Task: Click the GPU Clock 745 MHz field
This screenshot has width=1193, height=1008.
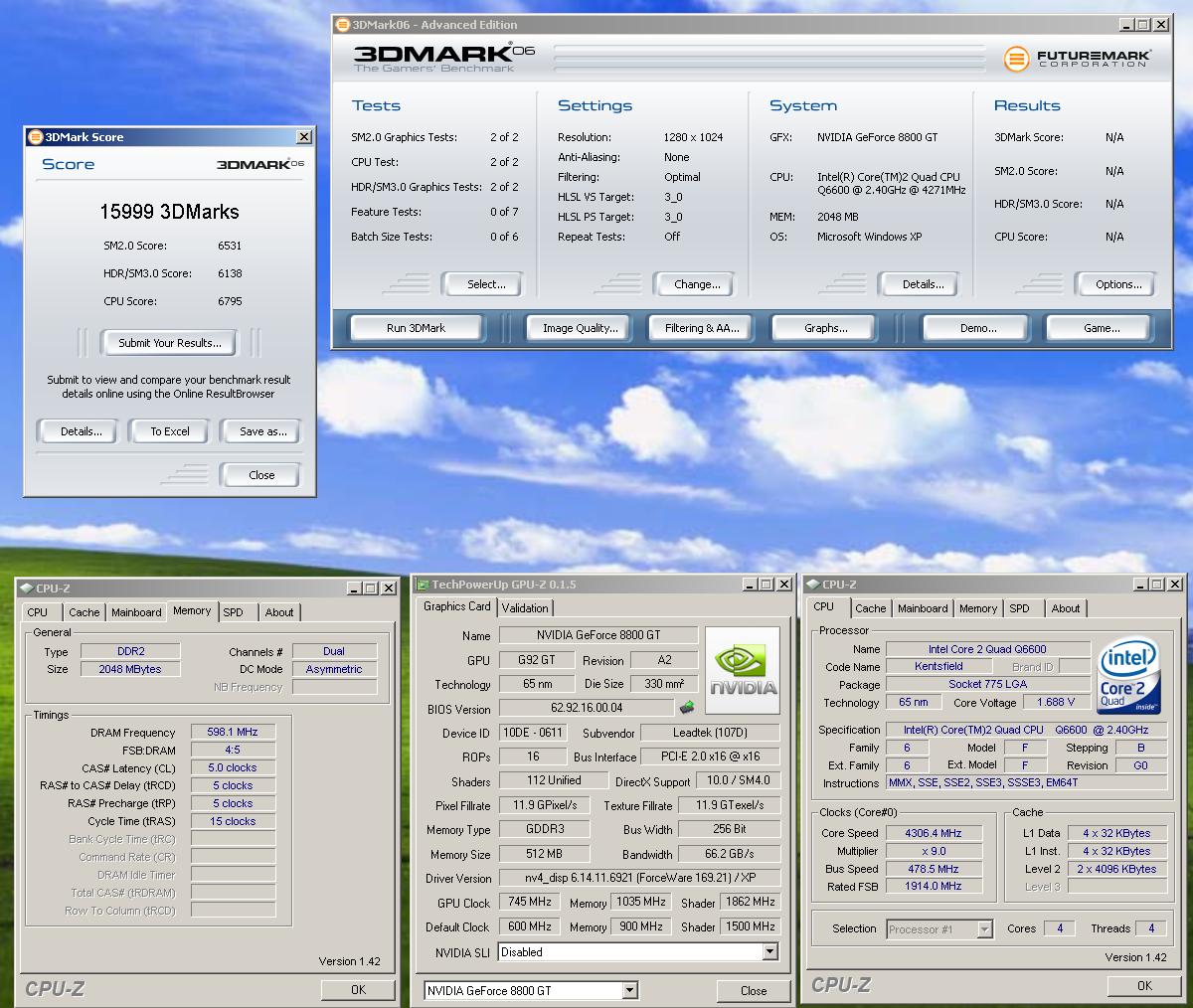Action: point(529,902)
